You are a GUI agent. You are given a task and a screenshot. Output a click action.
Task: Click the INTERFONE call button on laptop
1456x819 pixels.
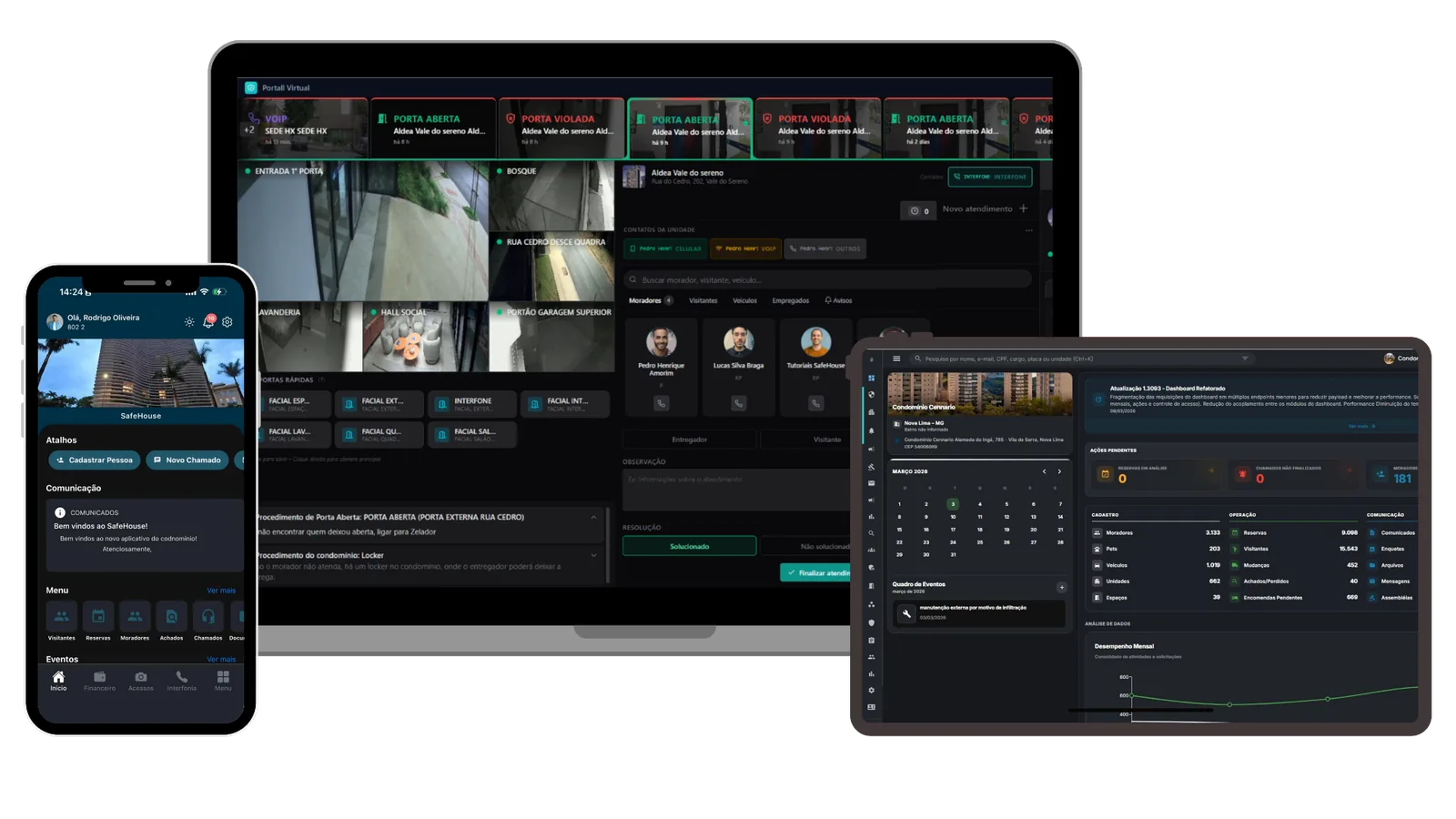pyautogui.click(x=990, y=177)
